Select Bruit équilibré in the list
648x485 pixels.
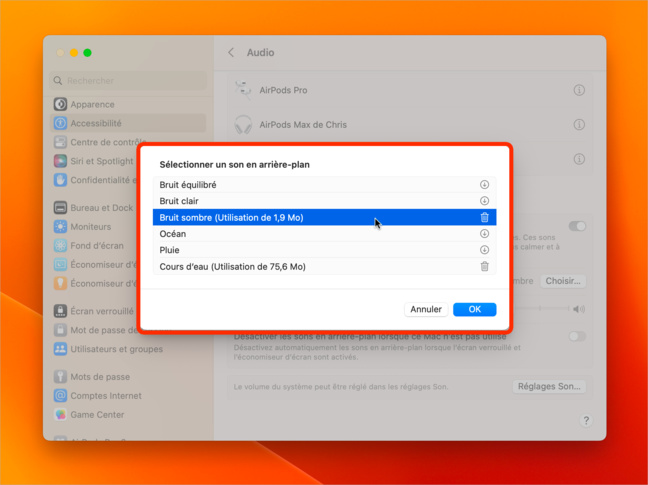[x=324, y=185]
